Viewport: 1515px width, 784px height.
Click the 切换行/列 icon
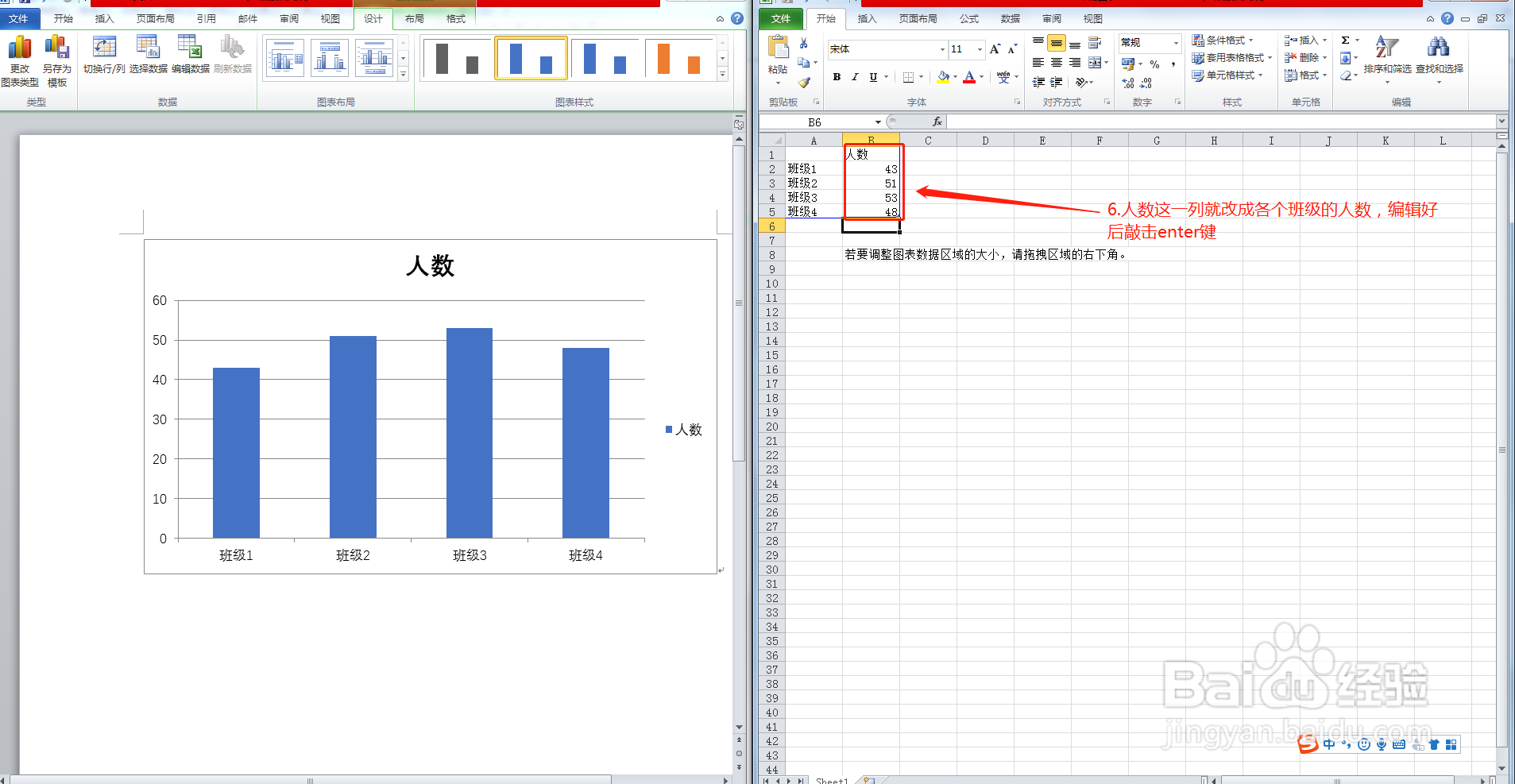(104, 55)
